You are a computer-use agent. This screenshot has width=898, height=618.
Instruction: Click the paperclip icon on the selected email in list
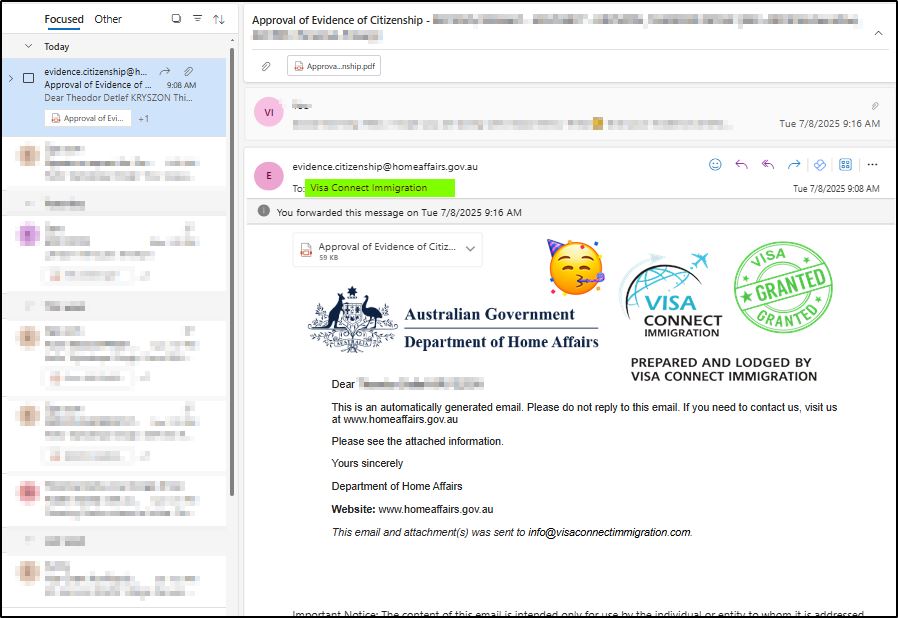(x=188, y=71)
